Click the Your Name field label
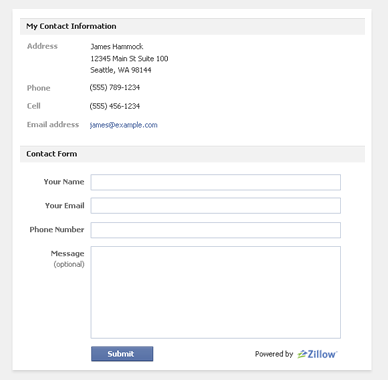 [x=64, y=182]
